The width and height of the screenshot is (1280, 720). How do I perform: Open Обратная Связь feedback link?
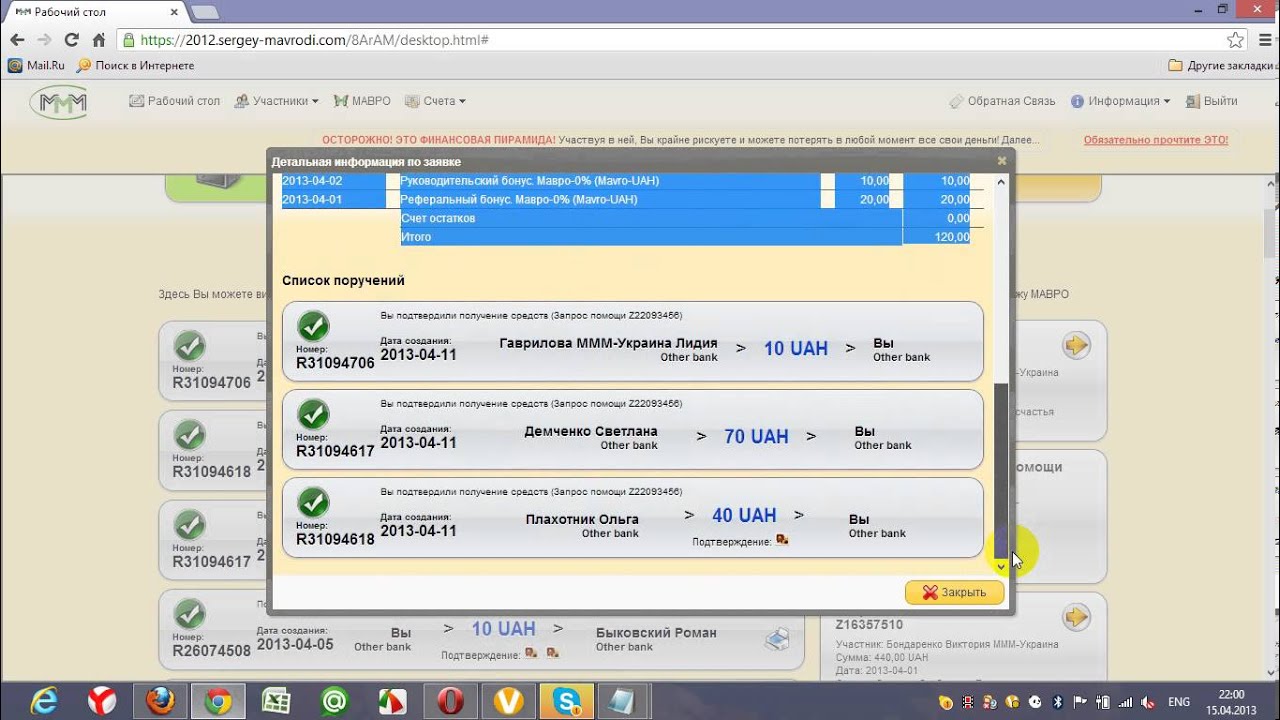click(1002, 101)
